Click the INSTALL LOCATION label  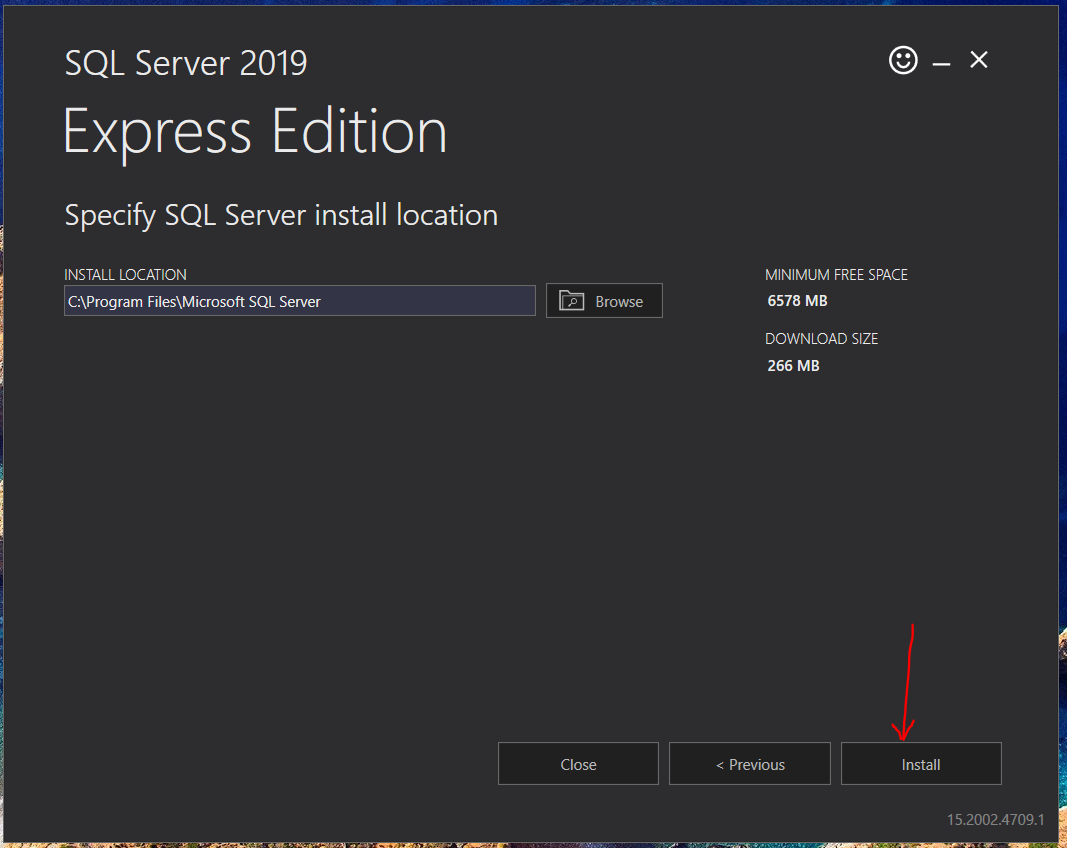coord(125,274)
